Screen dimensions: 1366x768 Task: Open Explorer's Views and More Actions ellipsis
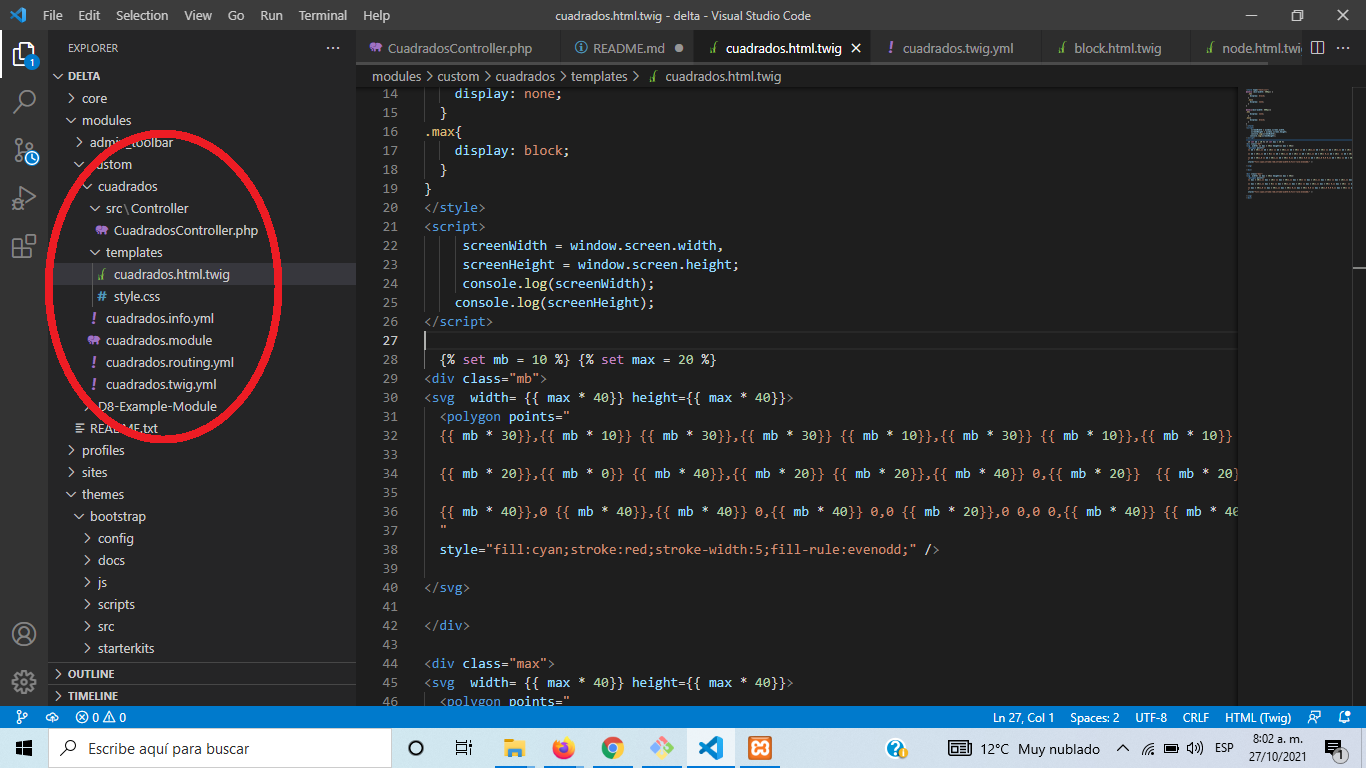(x=333, y=48)
